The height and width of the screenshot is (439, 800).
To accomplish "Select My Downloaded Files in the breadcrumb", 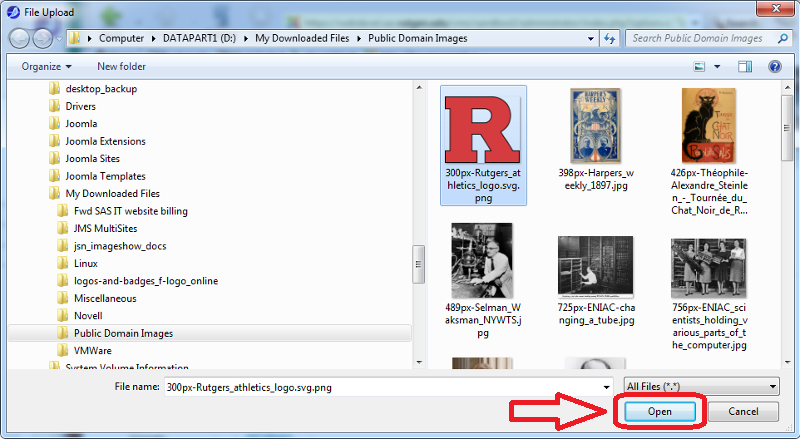I will click(x=302, y=38).
